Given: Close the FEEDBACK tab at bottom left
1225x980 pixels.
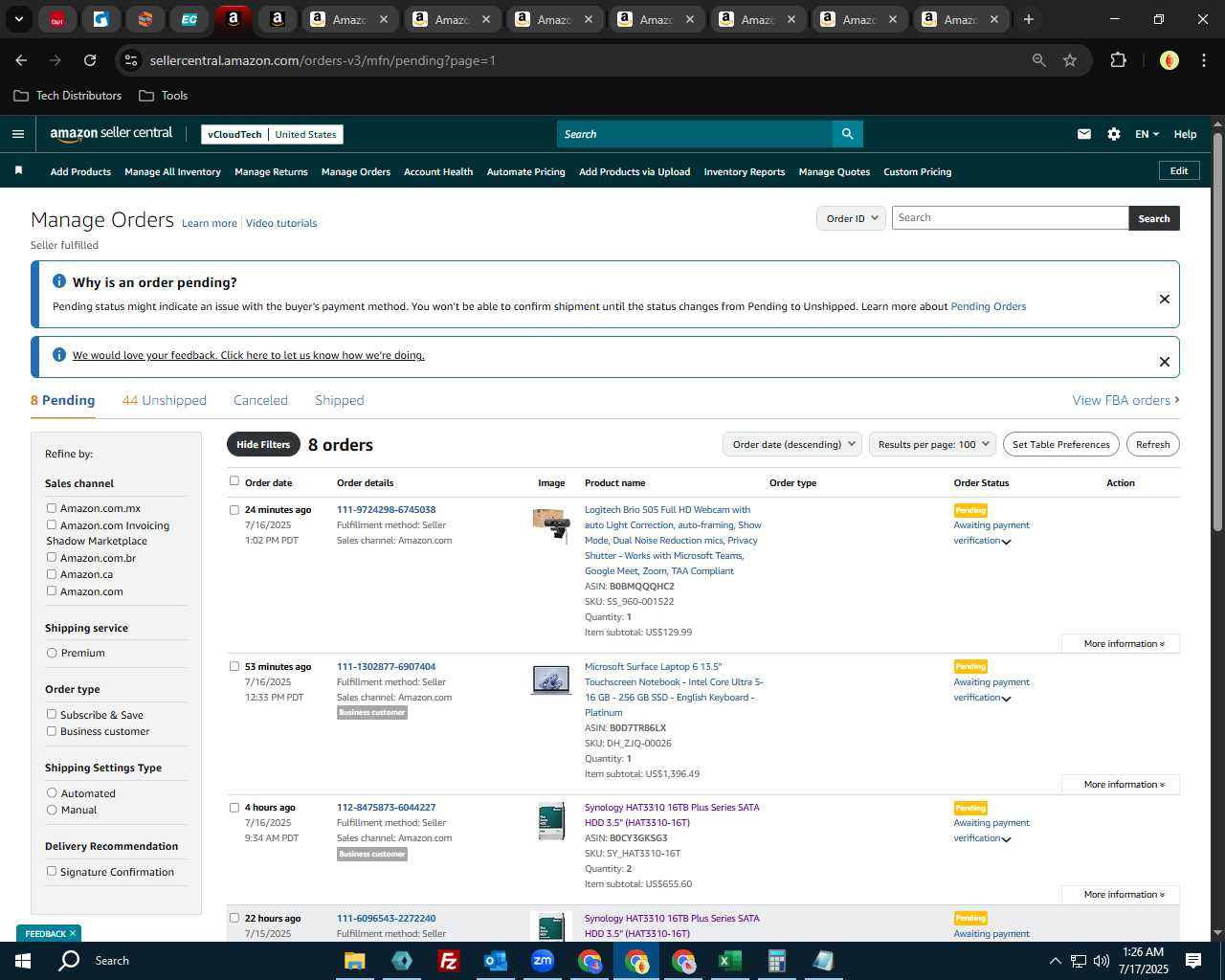Looking at the screenshot, I should 73,934.
